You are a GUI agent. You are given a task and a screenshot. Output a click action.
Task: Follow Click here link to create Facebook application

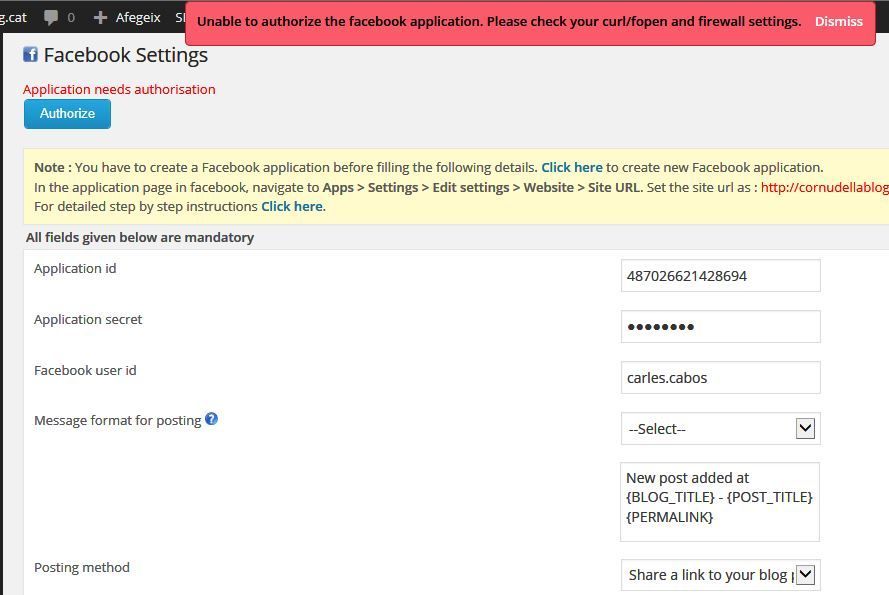click(x=572, y=167)
